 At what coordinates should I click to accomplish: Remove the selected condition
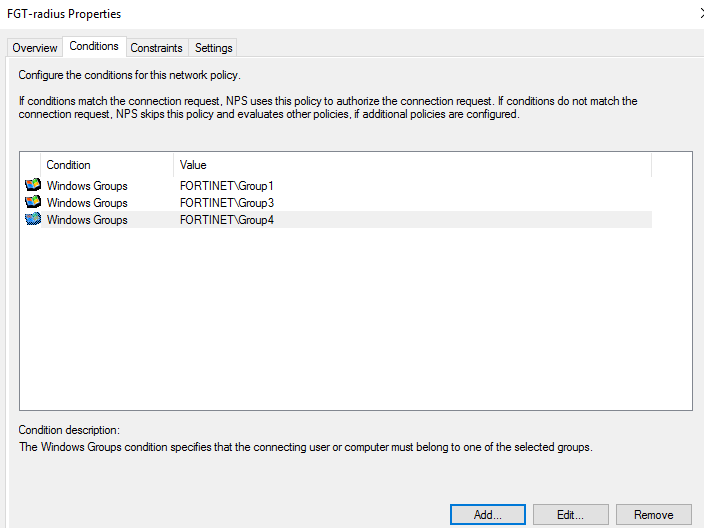653,515
